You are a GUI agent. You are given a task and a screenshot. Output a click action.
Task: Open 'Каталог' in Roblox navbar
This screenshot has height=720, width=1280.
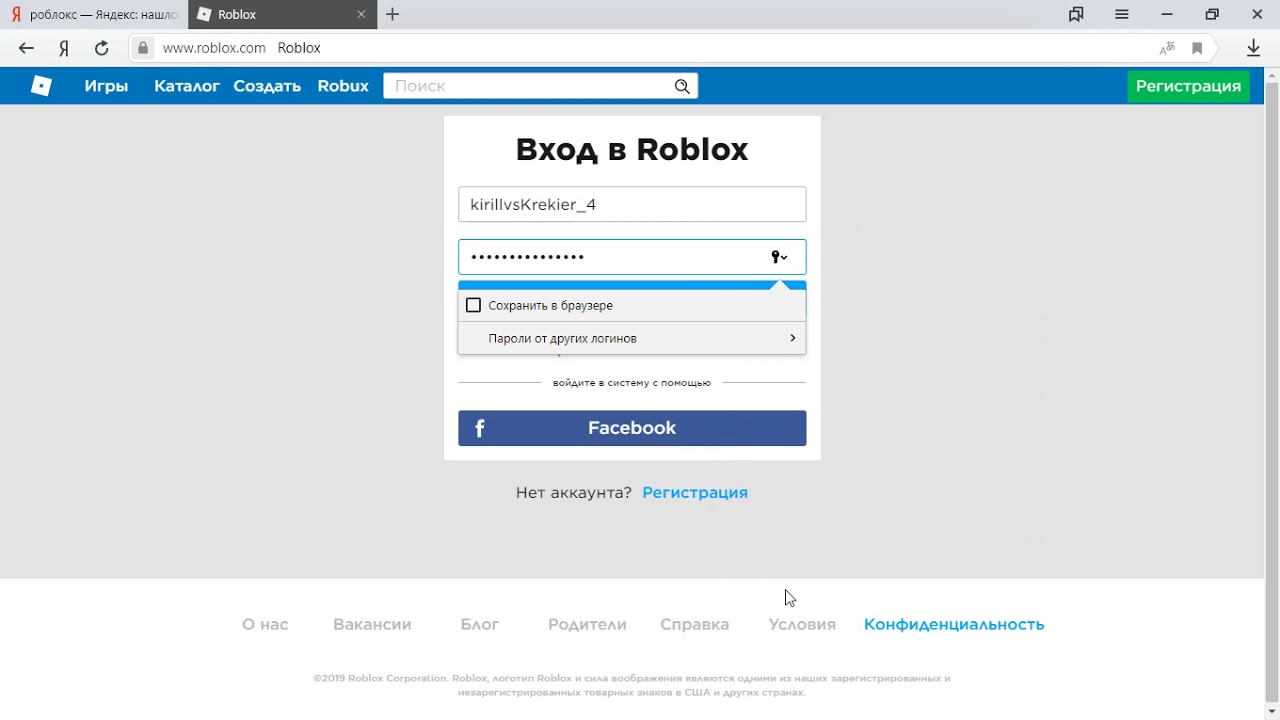click(x=187, y=86)
